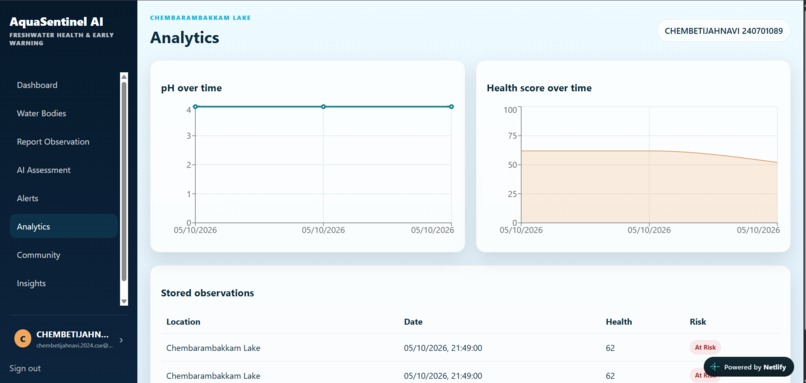Click the Netlify logo icon
Image resolution: width=806 pixels, height=383 pixels.
click(715, 367)
